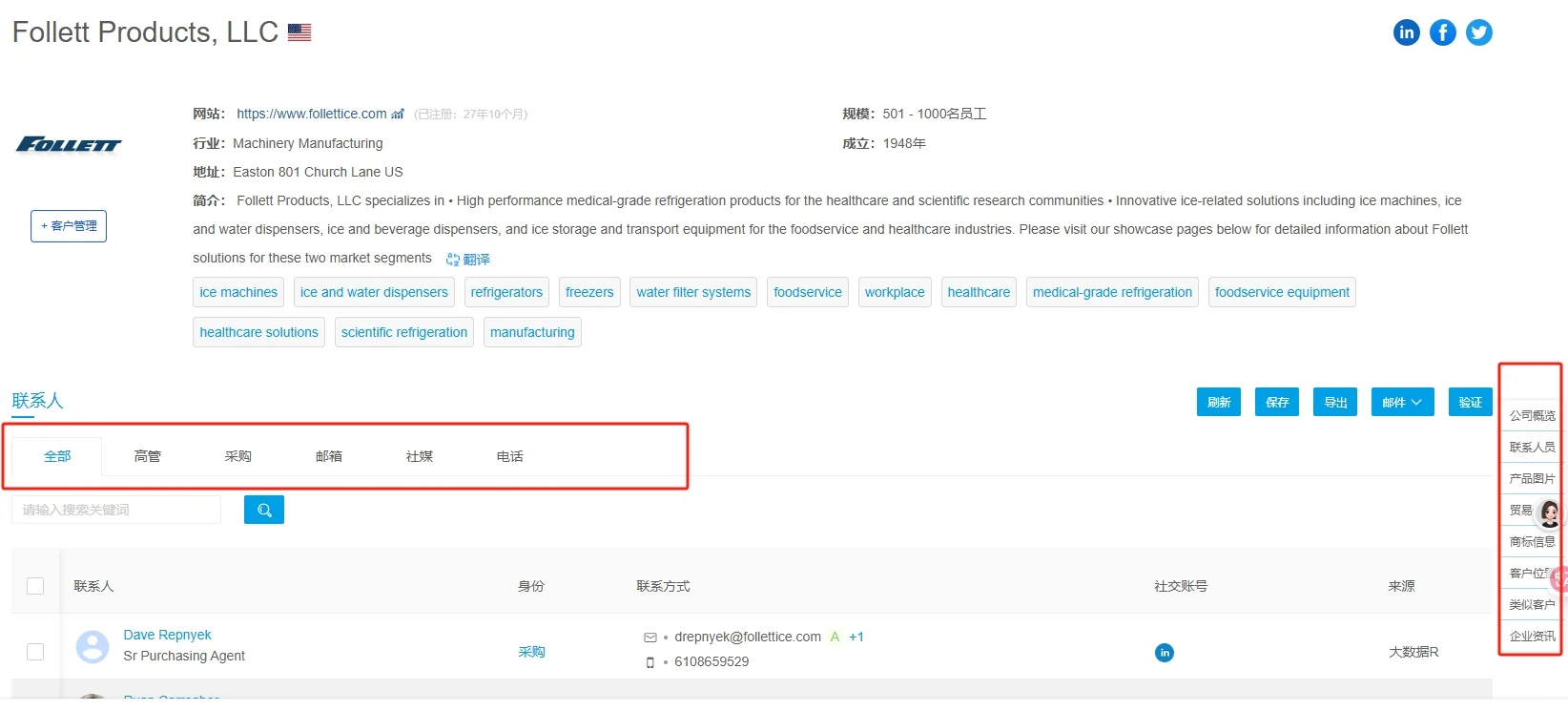Screen dimensions: 1568x711
Task: Open the Facebook page icon
Action: 1443,32
